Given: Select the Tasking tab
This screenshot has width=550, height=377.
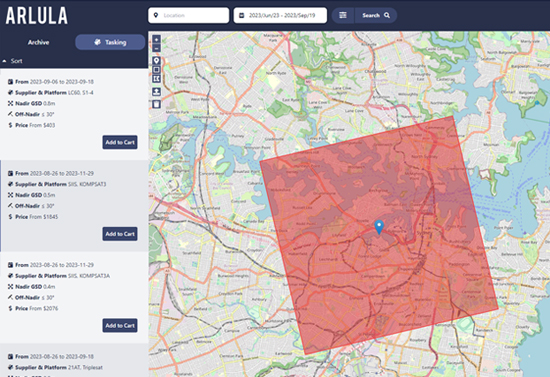Looking at the screenshot, I should coord(110,42).
